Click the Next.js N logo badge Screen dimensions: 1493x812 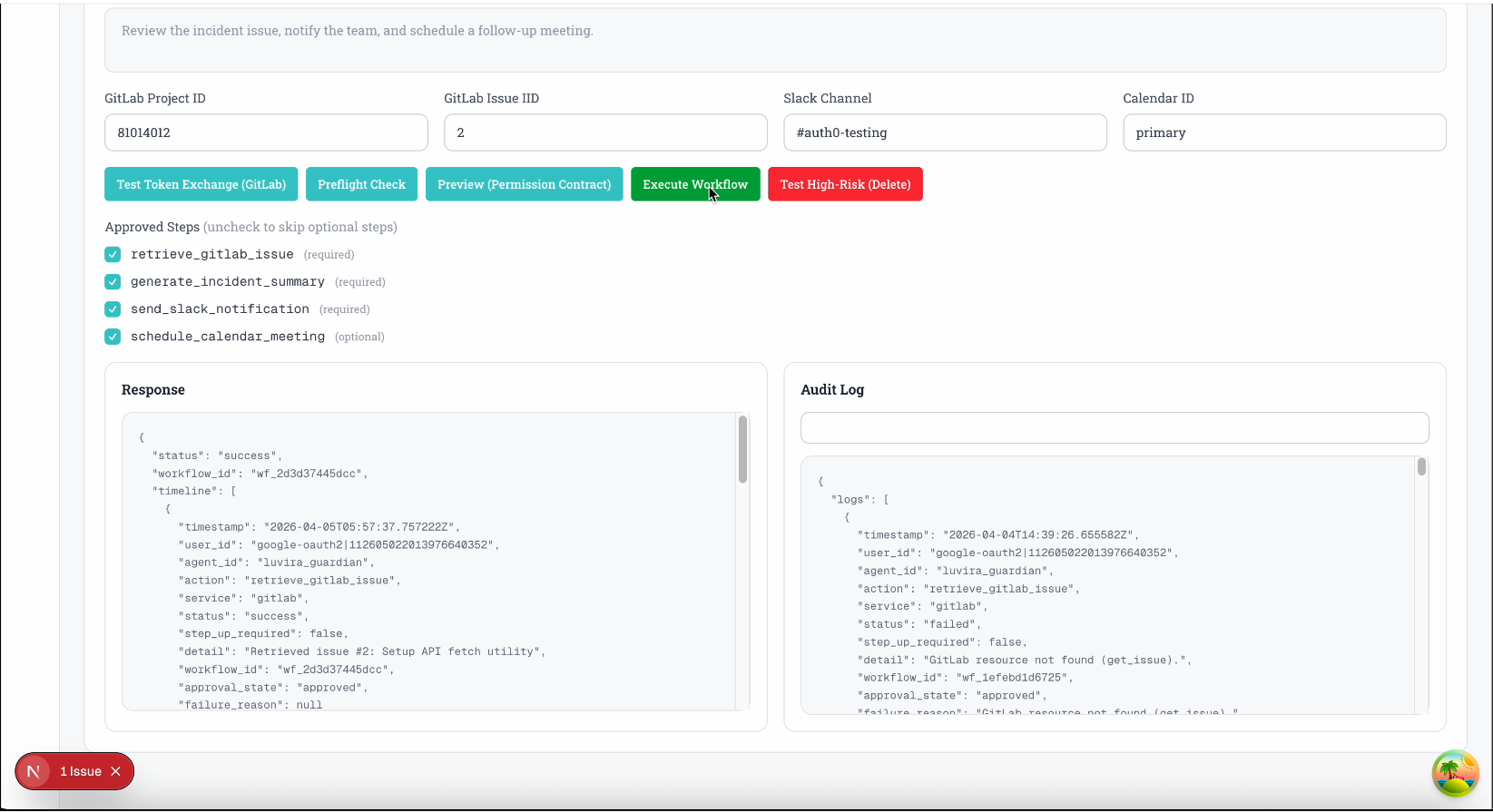(x=34, y=771)
